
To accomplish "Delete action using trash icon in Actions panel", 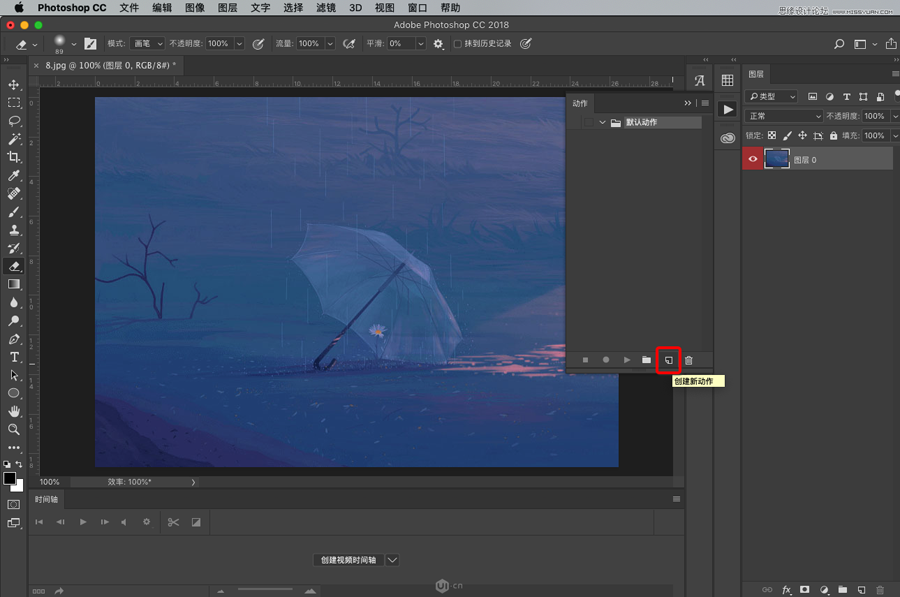I will [688, 360].
